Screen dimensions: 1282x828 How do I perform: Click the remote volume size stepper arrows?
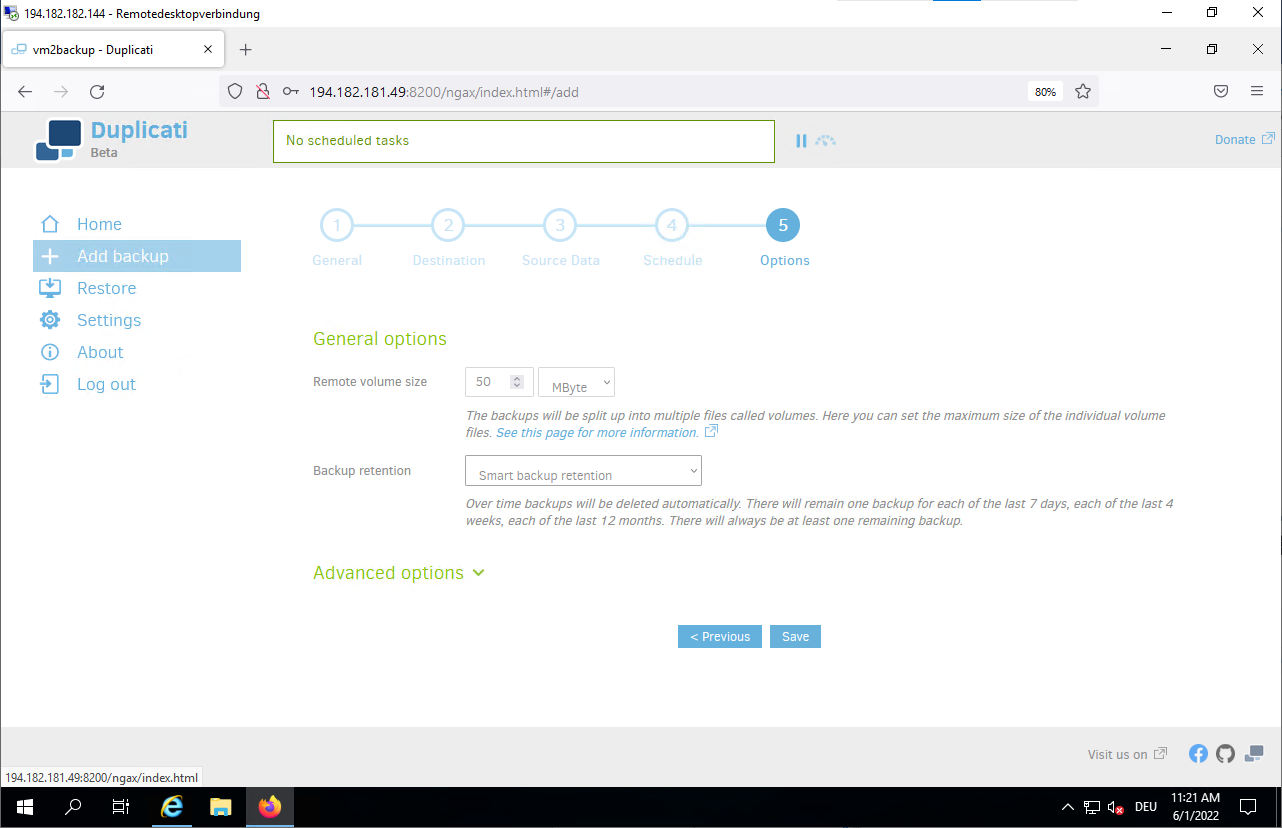coord(517,382)
